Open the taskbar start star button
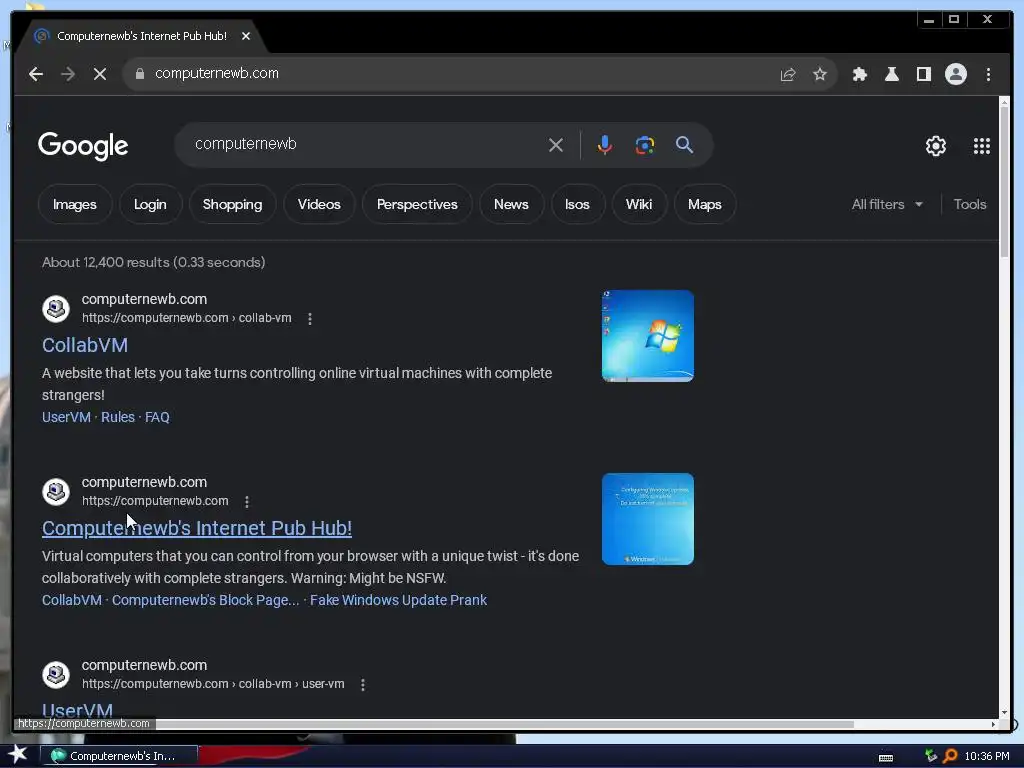 pyautogui.click(x=18, y=756)
